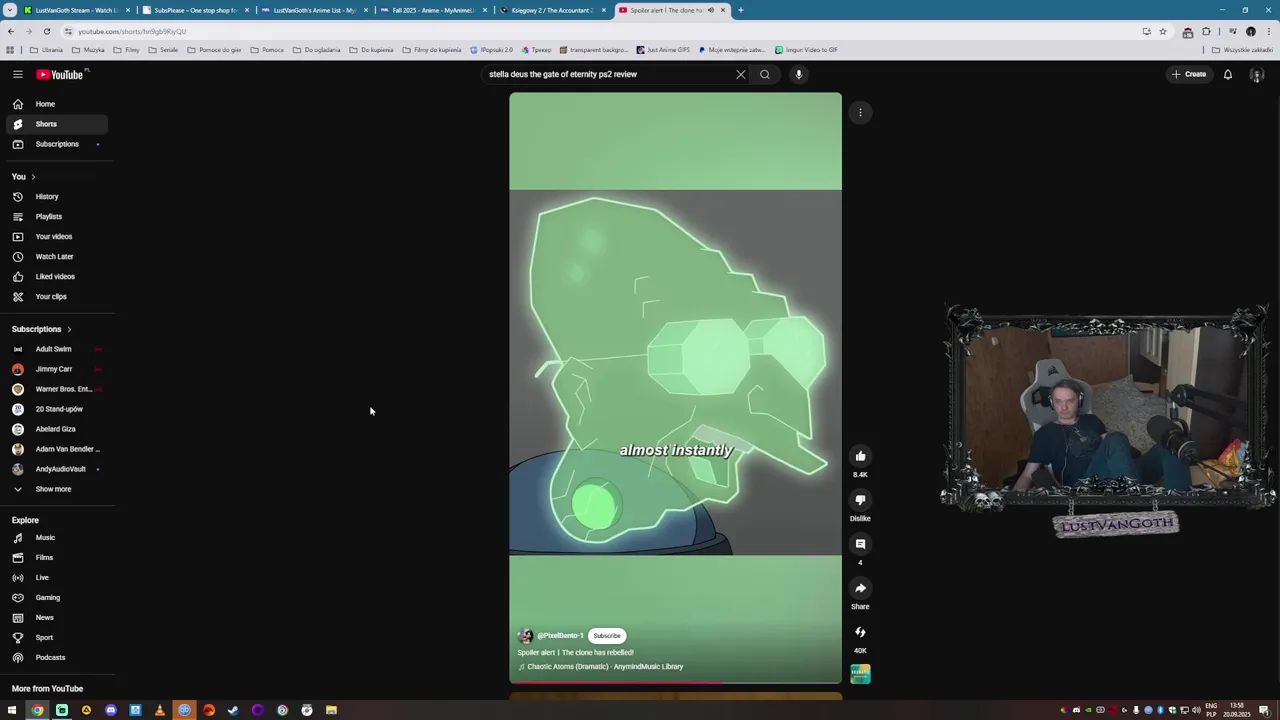Open Your clips in the sidebar

click(x=56, y=297)
